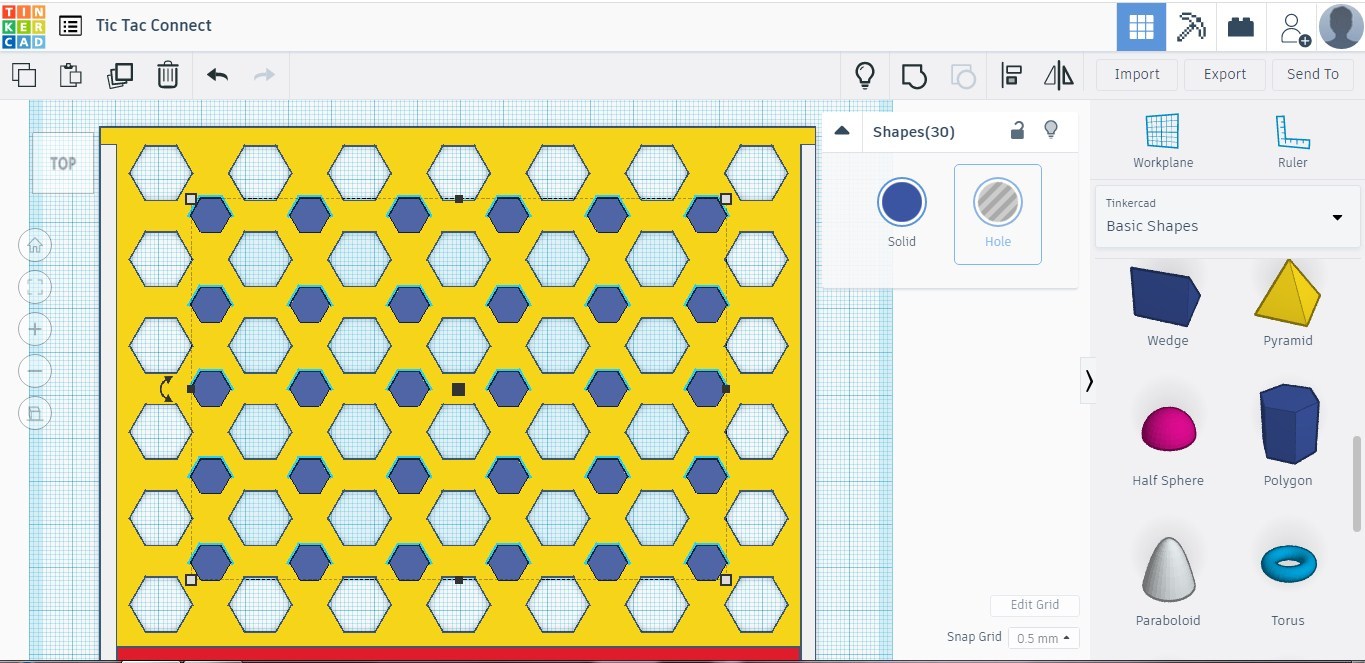Set shapes to Solid
Image resolution: width=1365 pixels, height=663 pixels.
[x=902, y=213]
